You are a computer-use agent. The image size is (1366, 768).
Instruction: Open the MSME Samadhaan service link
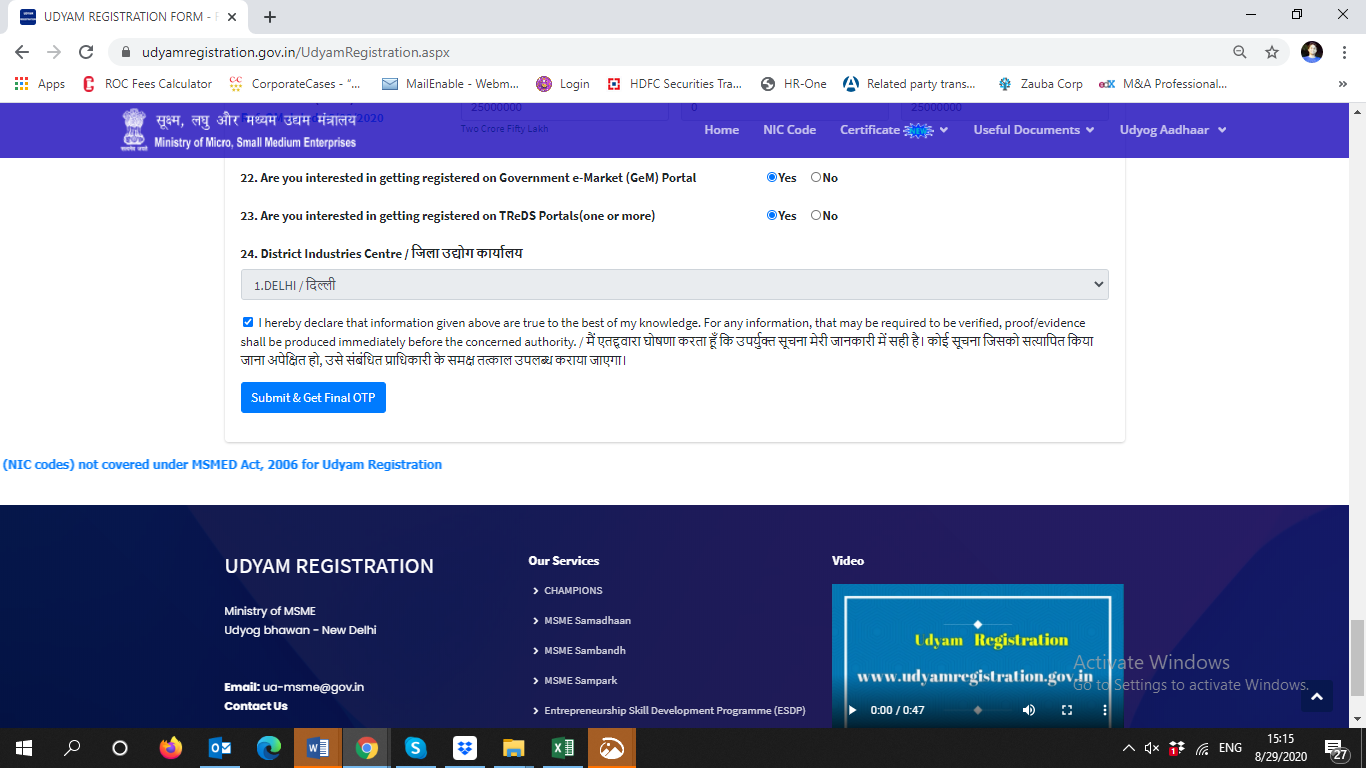click(x=587, y=621)
